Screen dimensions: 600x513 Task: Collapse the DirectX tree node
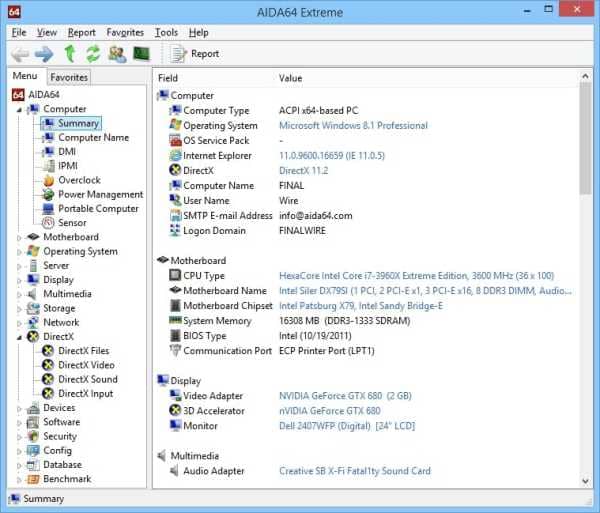coord(19,337)
